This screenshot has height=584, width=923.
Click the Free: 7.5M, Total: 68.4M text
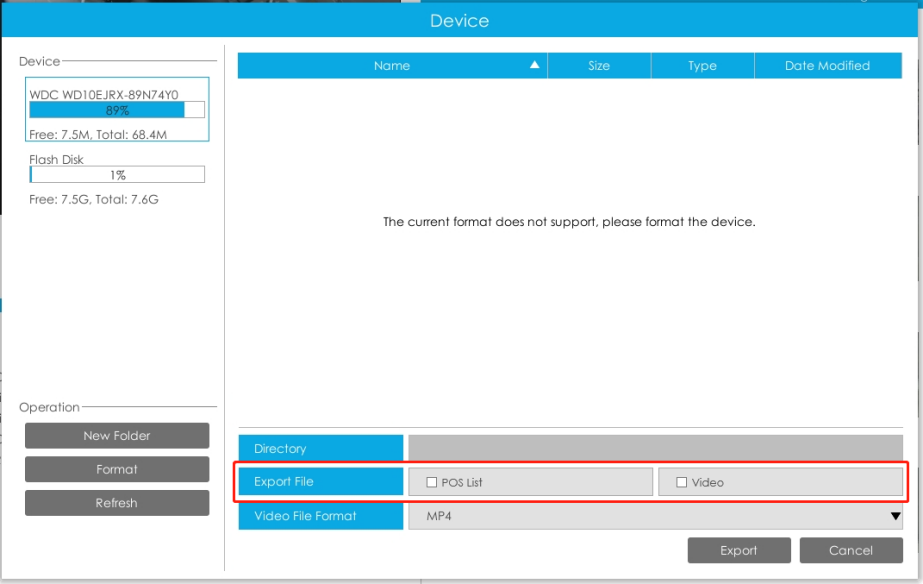98,135
